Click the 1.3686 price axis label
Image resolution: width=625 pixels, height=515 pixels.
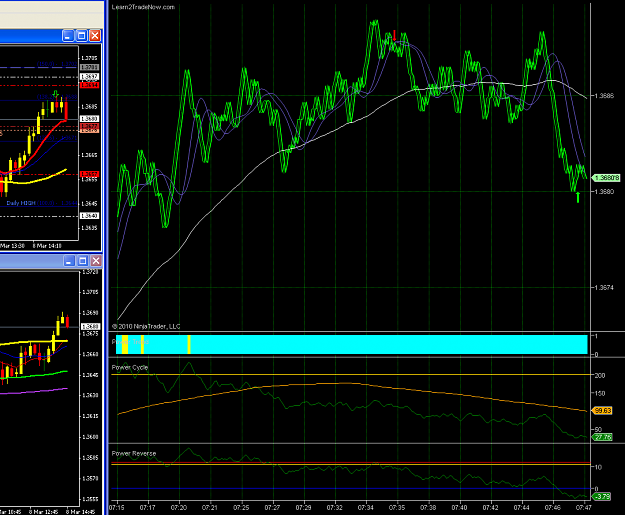point(604,96)
